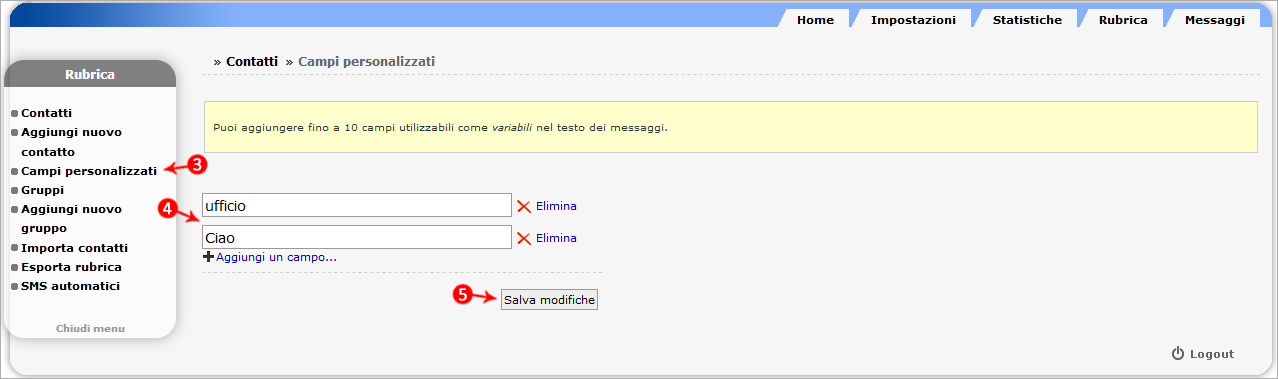Click the plus icon for adding a field
The image size is (1278, 379).
(208, 257)
